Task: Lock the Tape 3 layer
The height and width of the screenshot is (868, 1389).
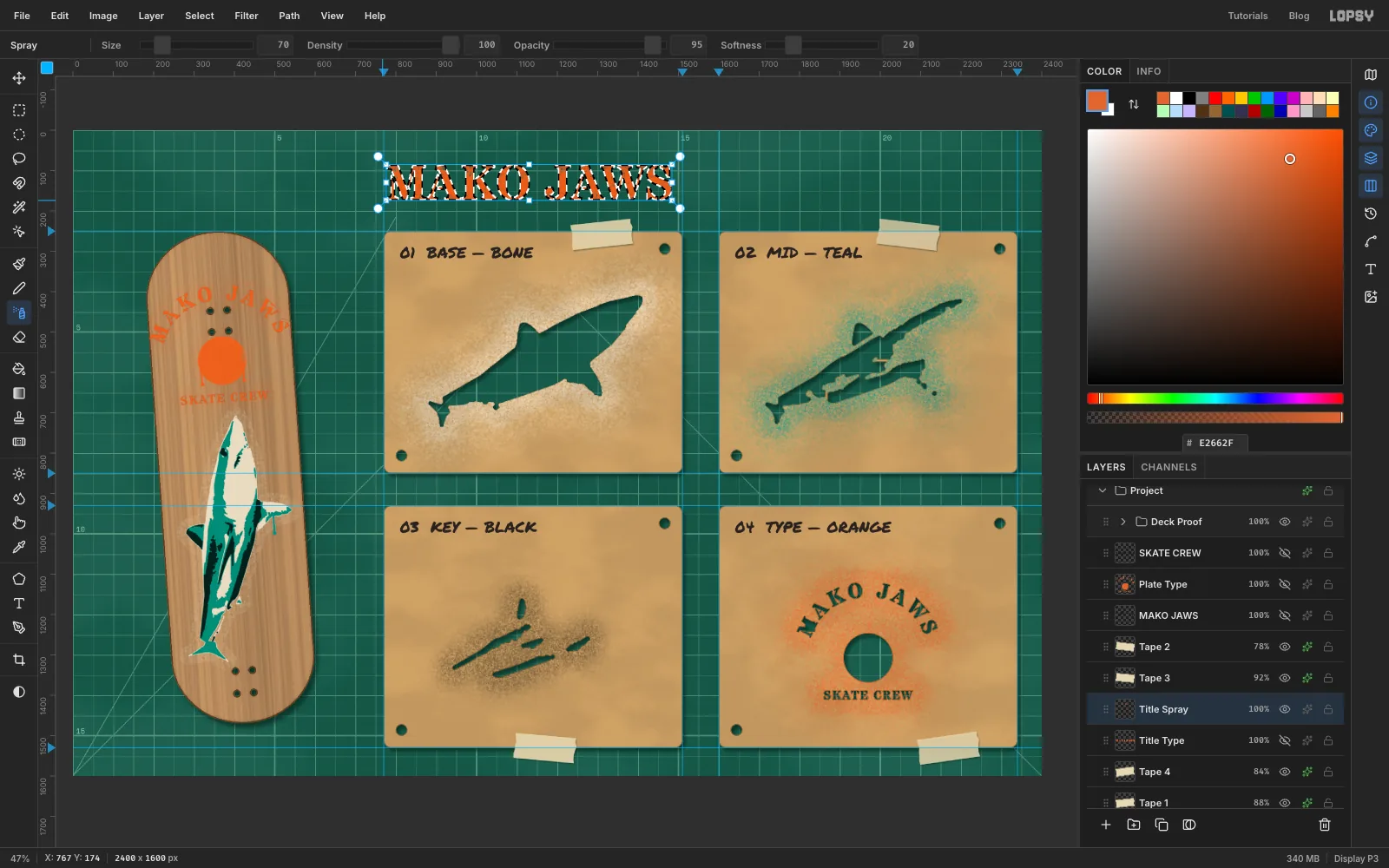Action: (x=1328, y=678)
